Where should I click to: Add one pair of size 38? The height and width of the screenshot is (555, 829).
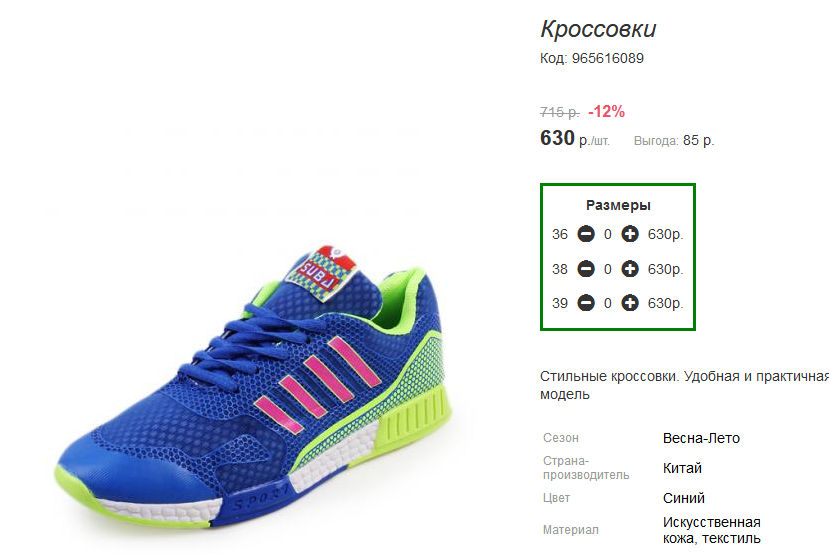coord(629,269)
